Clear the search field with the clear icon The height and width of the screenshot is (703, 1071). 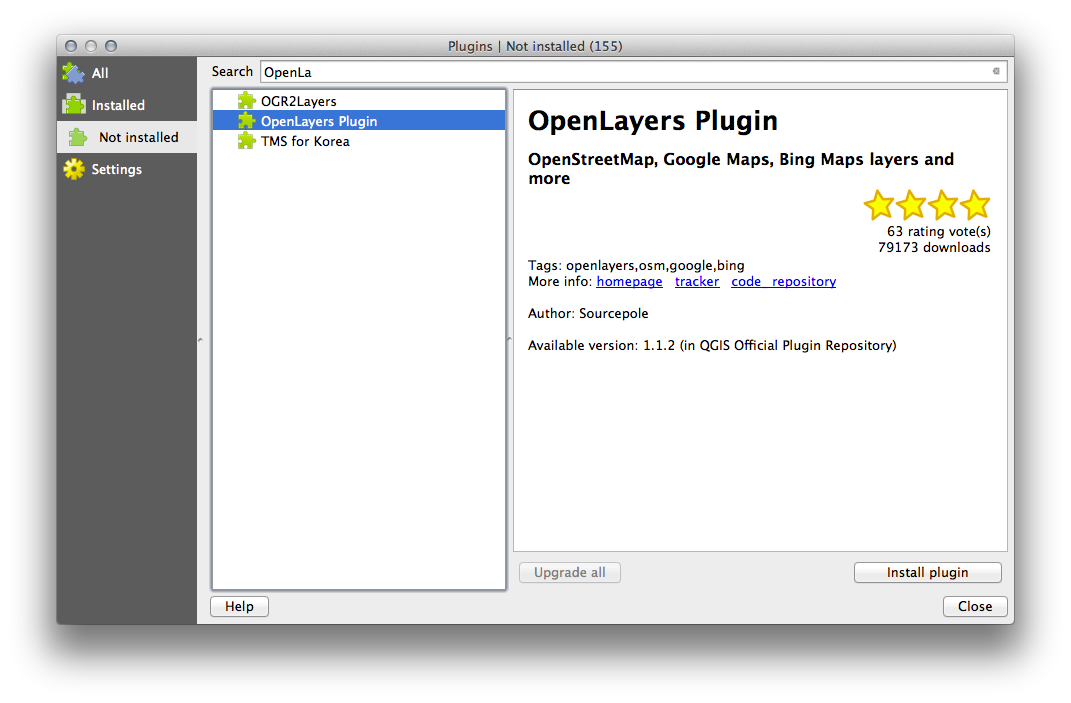(x=995, y=72)
